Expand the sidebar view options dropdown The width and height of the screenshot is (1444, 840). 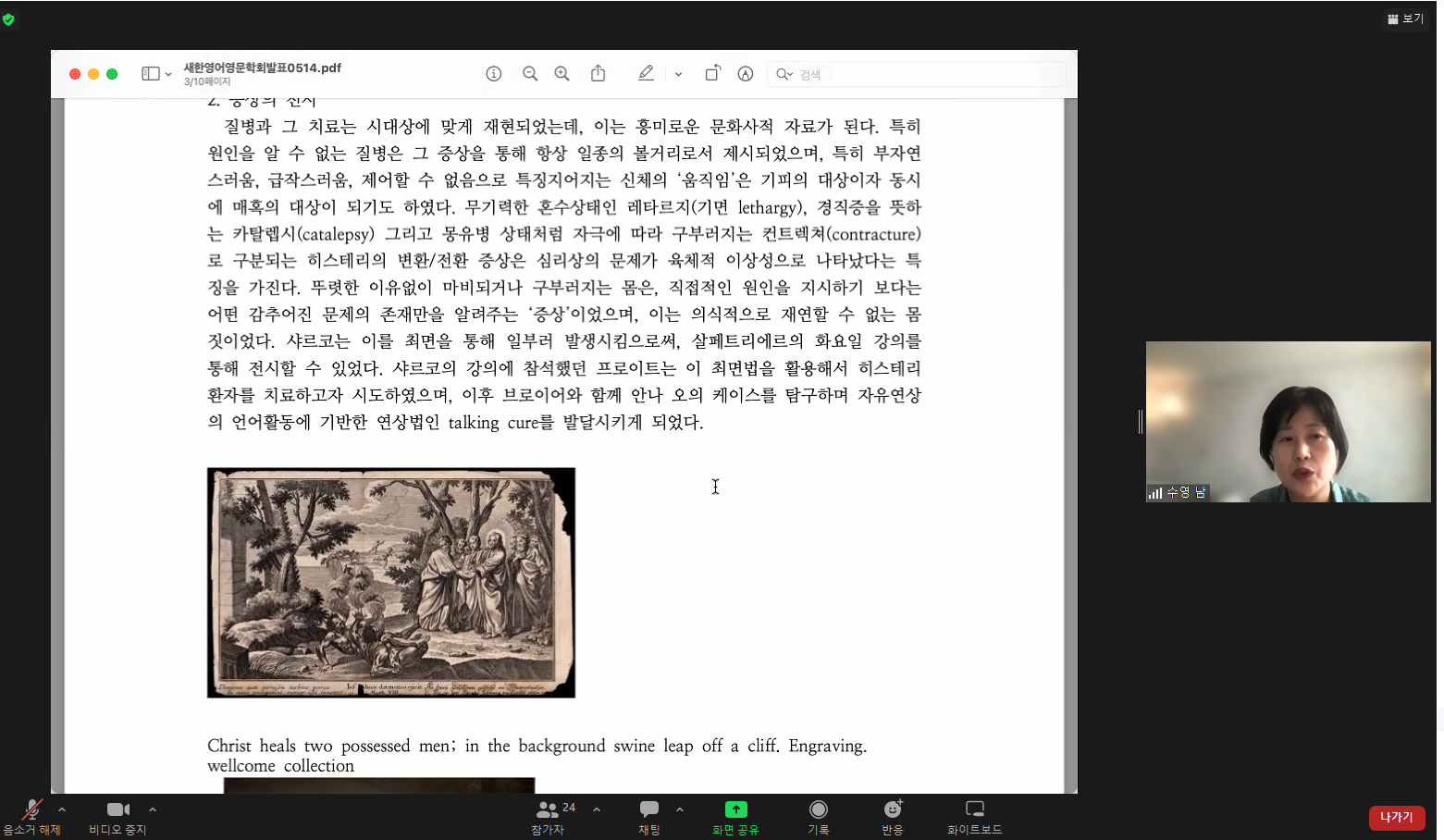pos(167,74)
